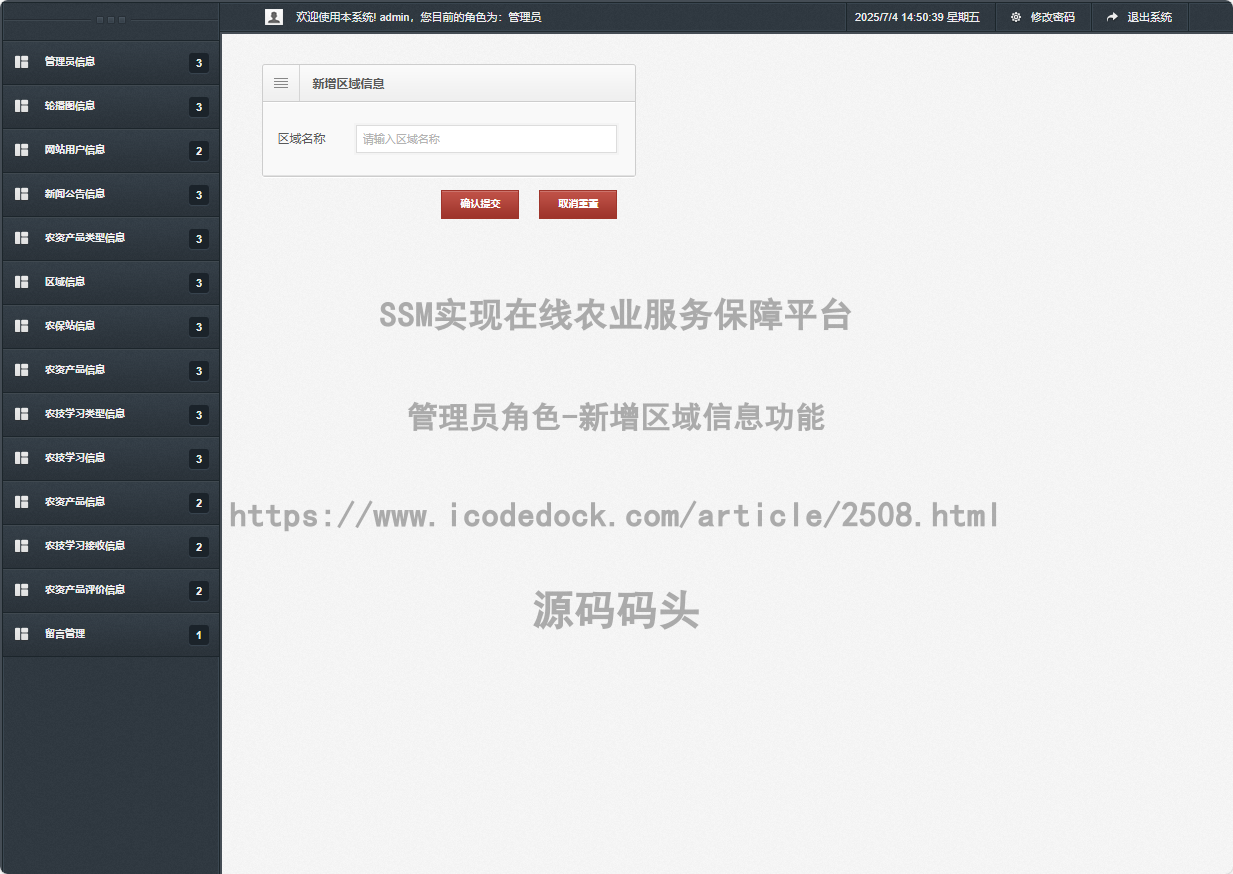Click the 农资产品评价信息 sidebar icon
Screen dimensions: 1233x874
click(21, 590)
